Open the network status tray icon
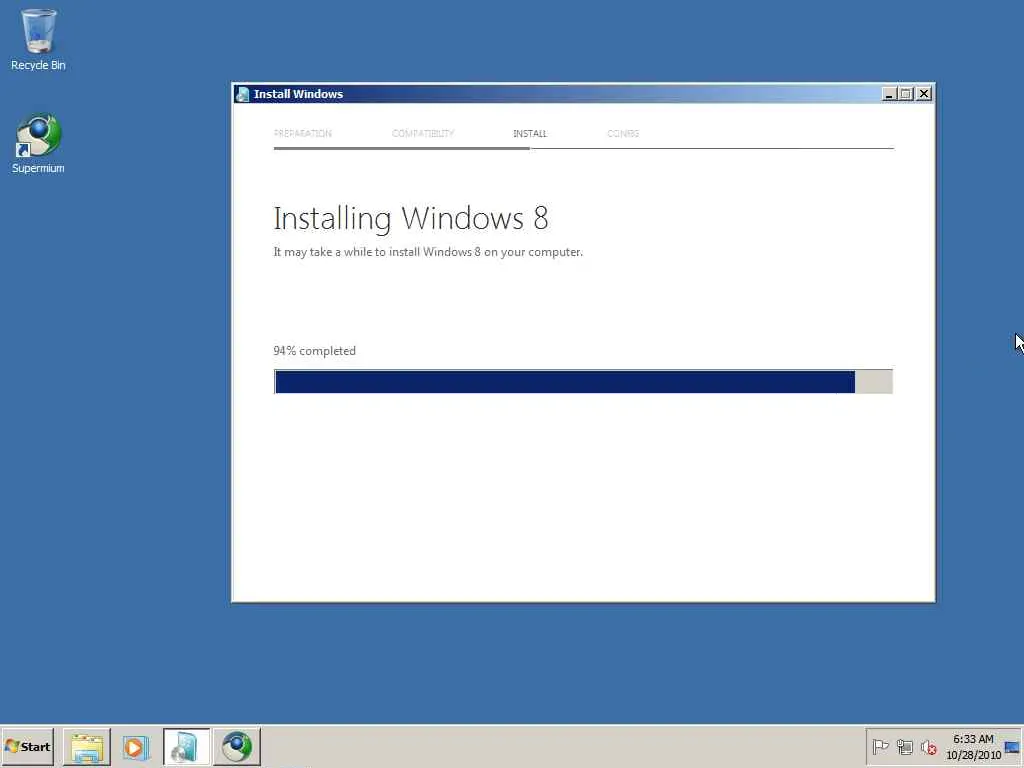The width and height of the screenshot is (1024, 768). [904, 746]
